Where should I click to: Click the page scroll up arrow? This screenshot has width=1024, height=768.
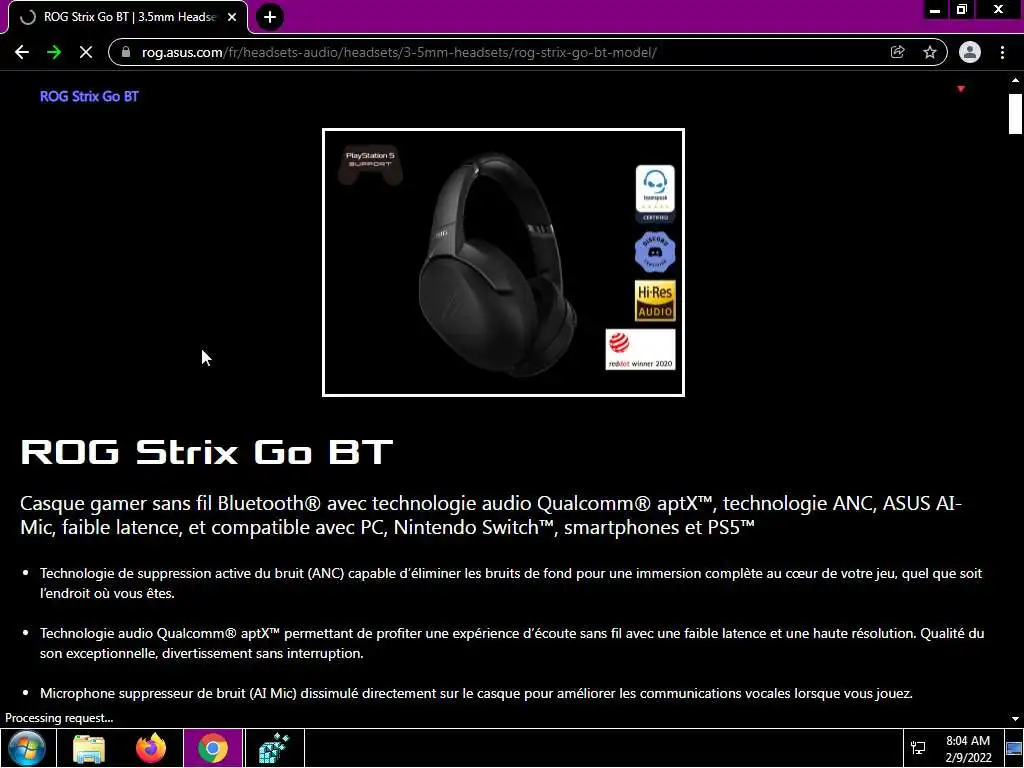1015,80
